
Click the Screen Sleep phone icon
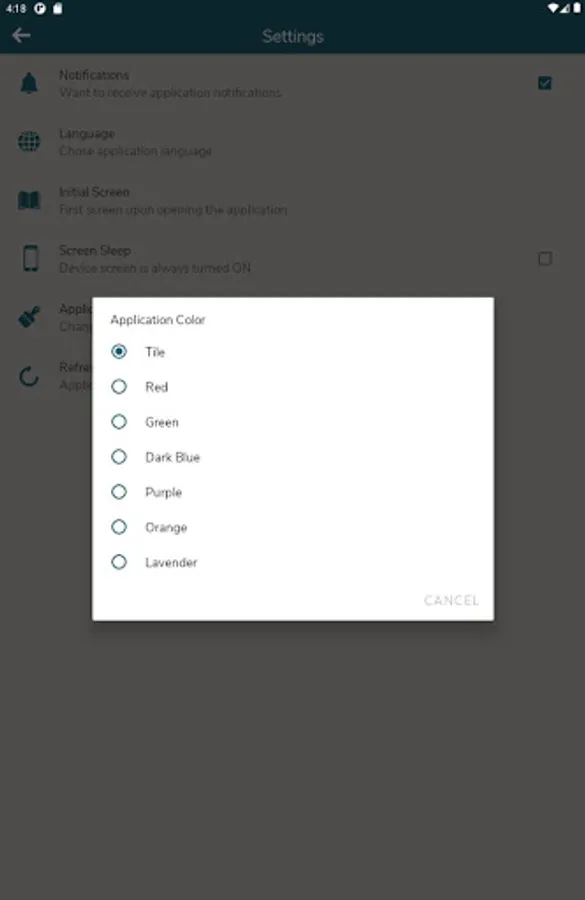[30, 258]
